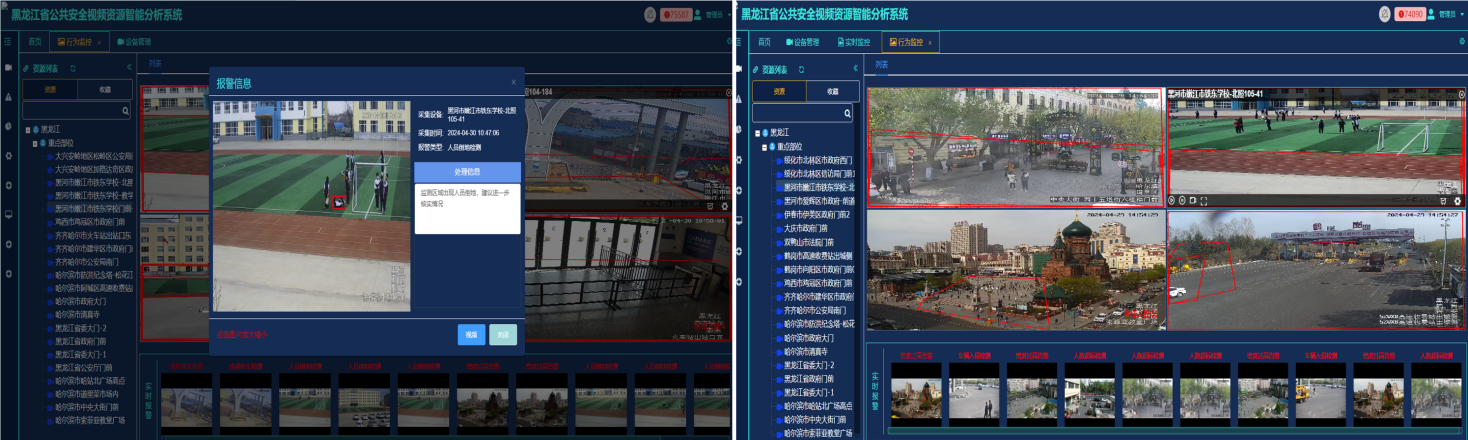This screenshot has height=440, width=1468.
Task: Collapse the right window's 资源列表 panel
Action: click(x=855, y=68)
